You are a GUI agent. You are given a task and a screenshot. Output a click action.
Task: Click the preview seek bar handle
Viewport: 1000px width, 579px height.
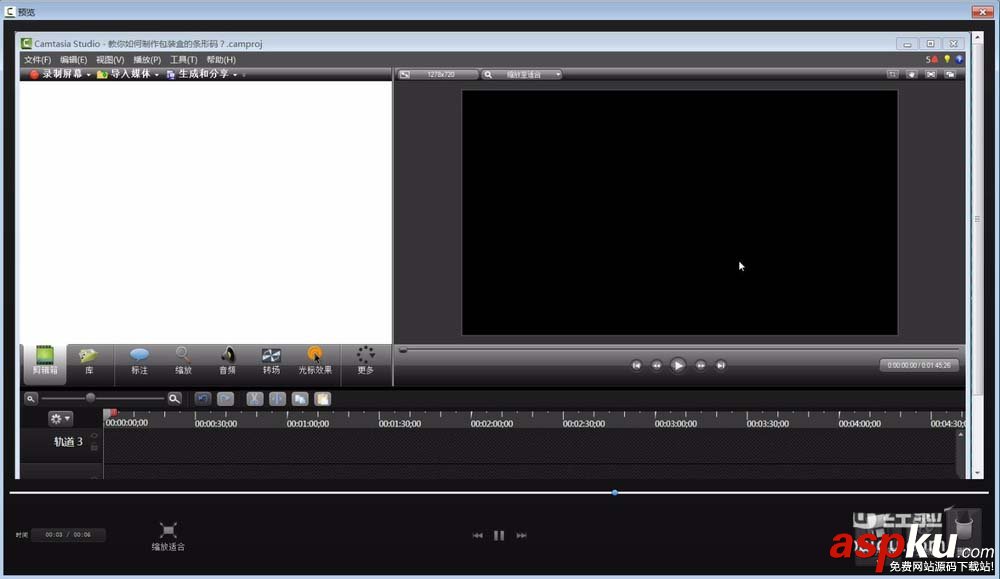click(x=403, y=349)
